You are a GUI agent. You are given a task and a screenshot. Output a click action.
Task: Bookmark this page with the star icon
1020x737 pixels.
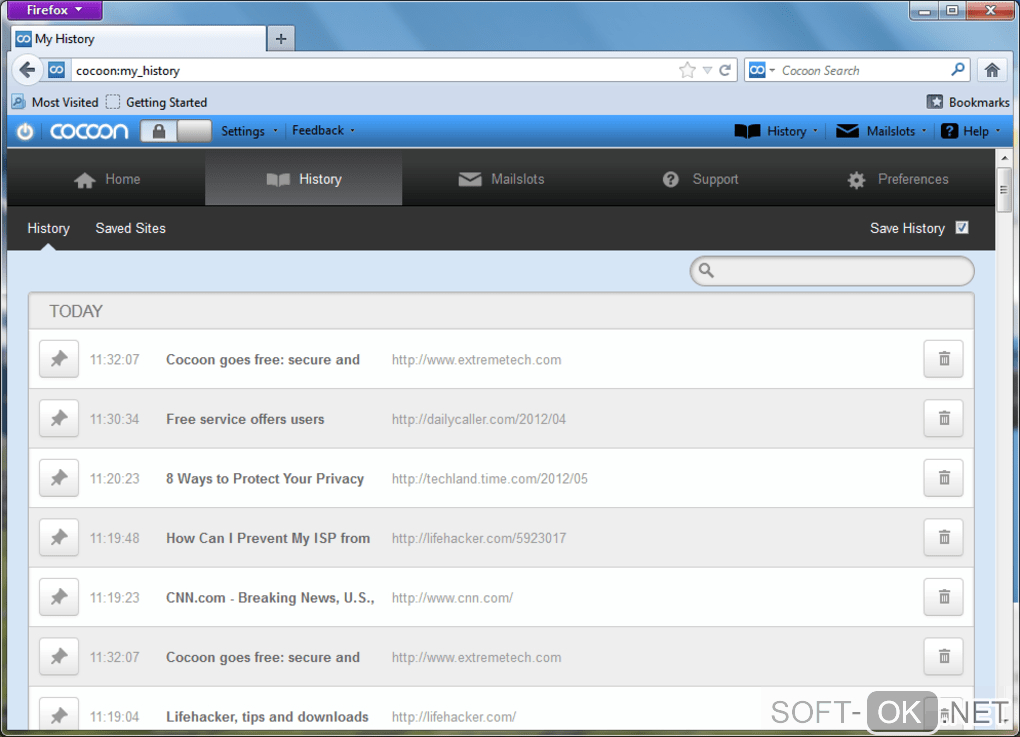point(687,70)
